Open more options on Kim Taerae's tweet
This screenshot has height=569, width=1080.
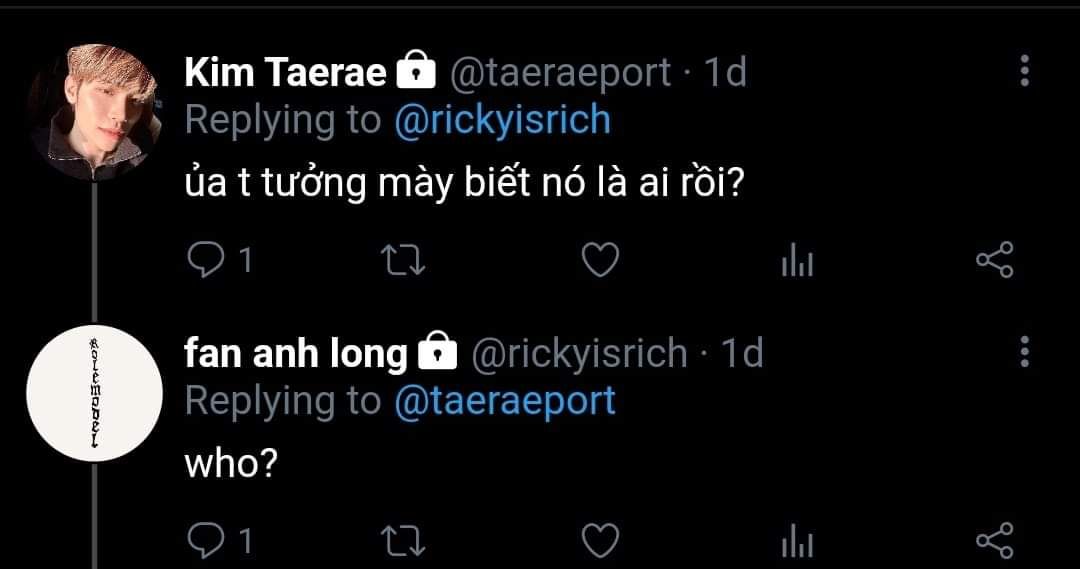(1024, 70)
